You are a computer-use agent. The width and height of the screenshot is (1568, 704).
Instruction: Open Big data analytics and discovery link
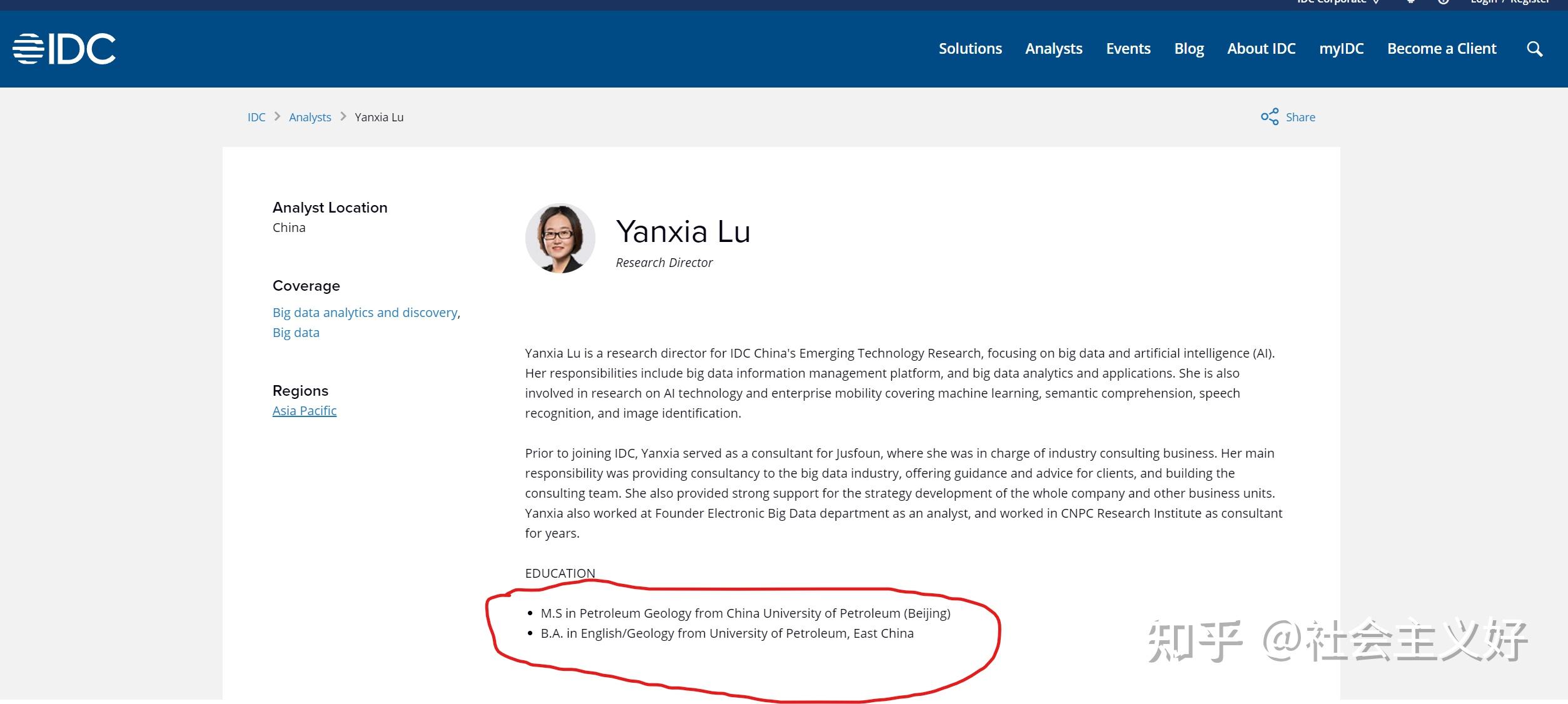[x=365, y=313]
